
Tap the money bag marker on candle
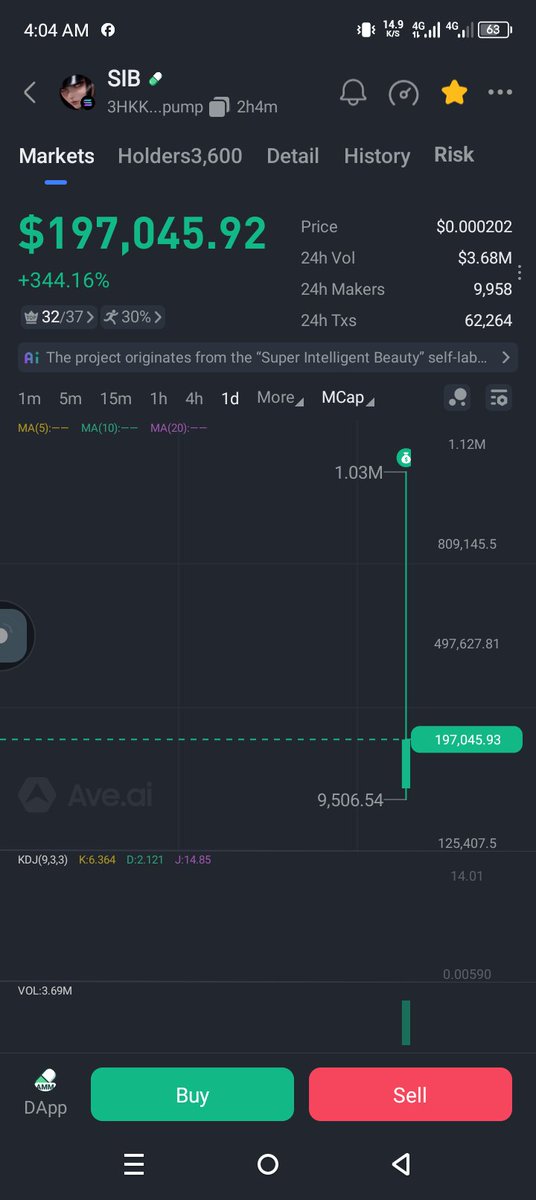click(404, 458)
